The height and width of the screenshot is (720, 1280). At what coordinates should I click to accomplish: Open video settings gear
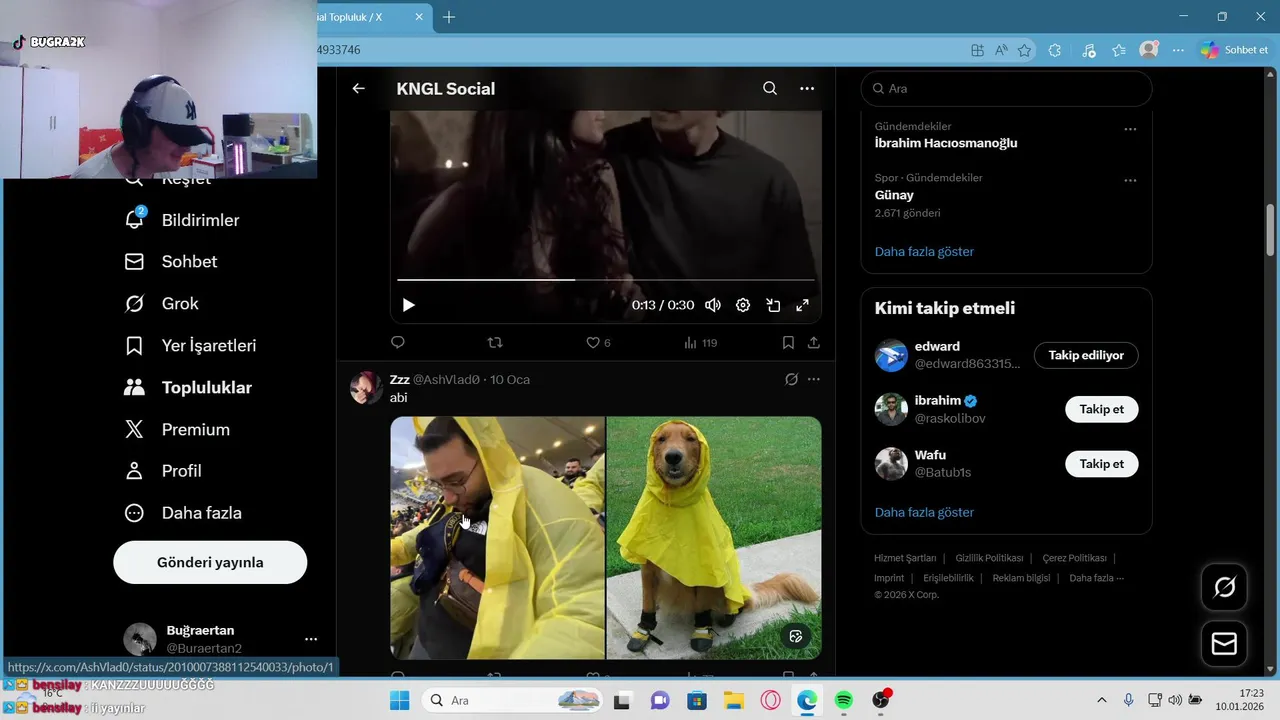coord(743,305)
